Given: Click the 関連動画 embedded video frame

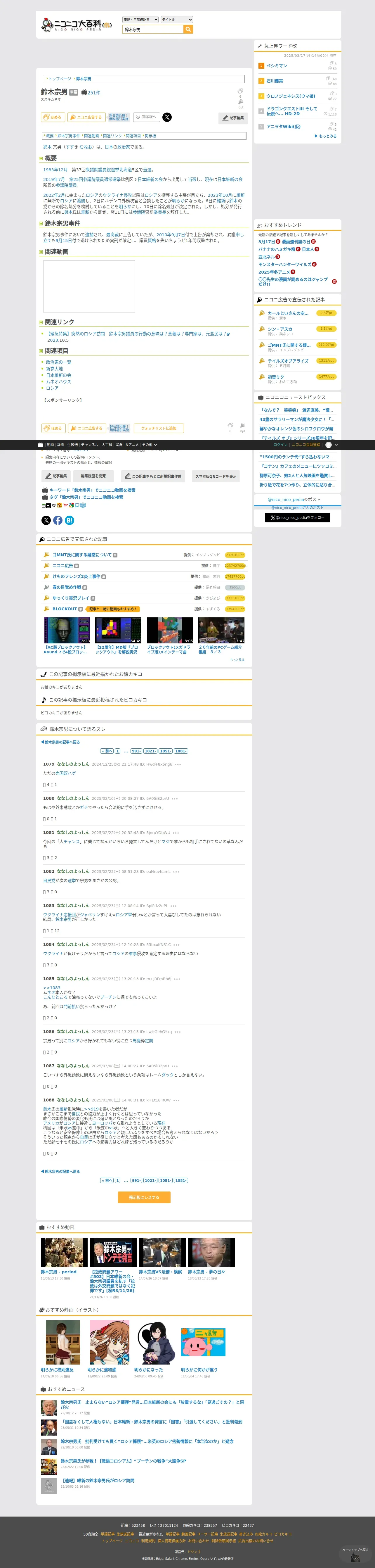Looking at the screenshot, I should [89, 286].
